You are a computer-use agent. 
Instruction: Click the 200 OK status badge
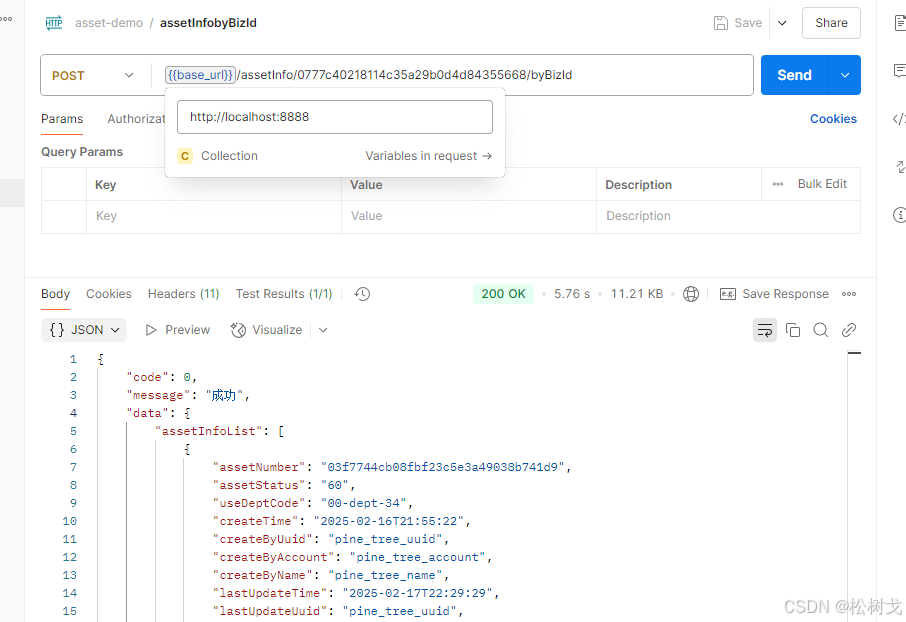(503, 294)
